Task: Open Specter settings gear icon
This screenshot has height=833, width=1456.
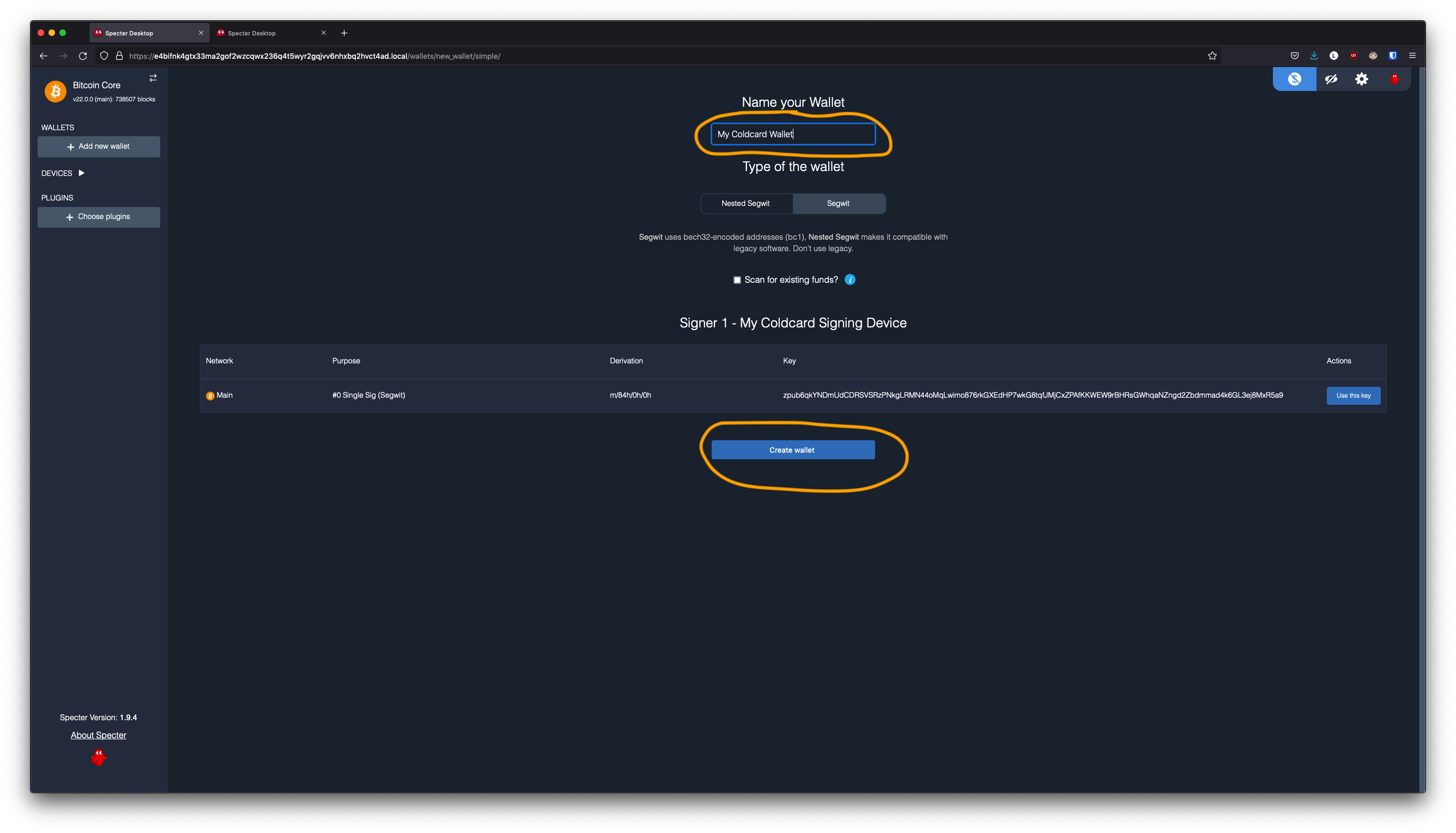Action: [x=1362, y=79]
